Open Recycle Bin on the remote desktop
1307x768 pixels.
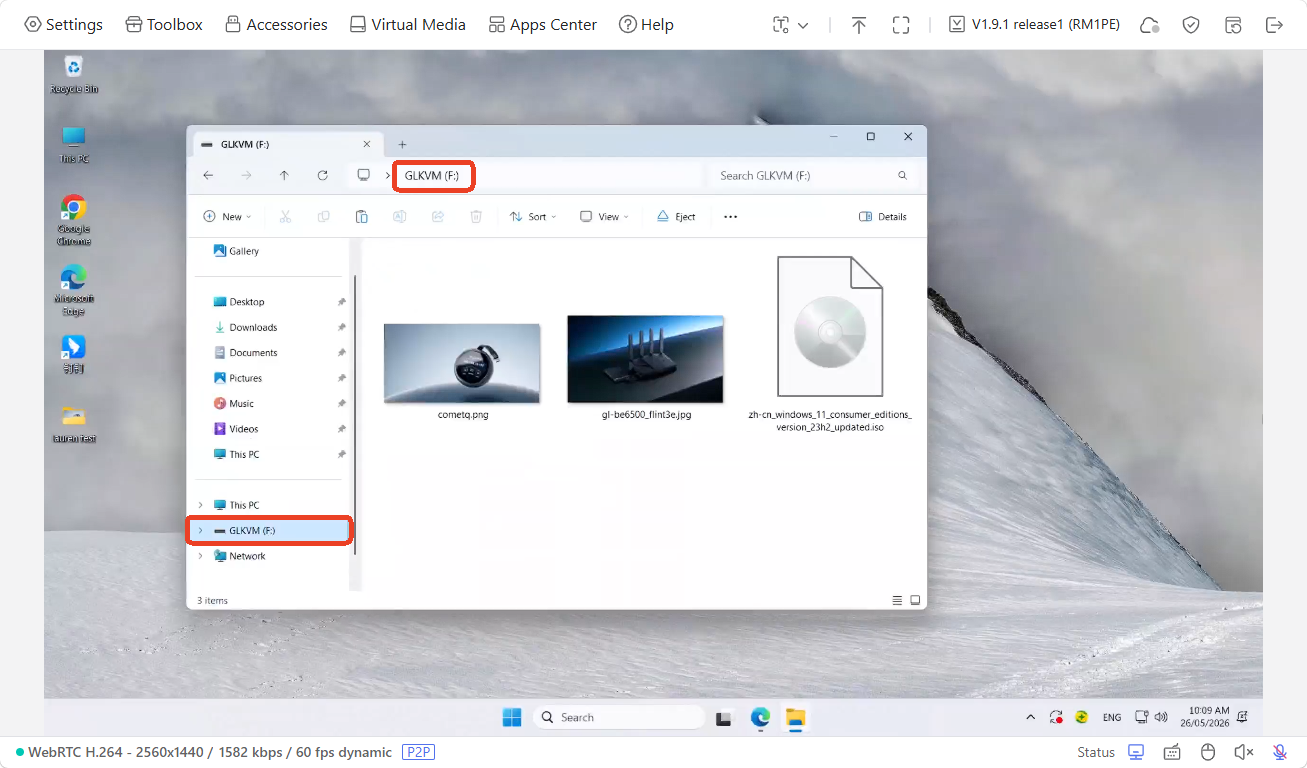(x=74, y=74)
